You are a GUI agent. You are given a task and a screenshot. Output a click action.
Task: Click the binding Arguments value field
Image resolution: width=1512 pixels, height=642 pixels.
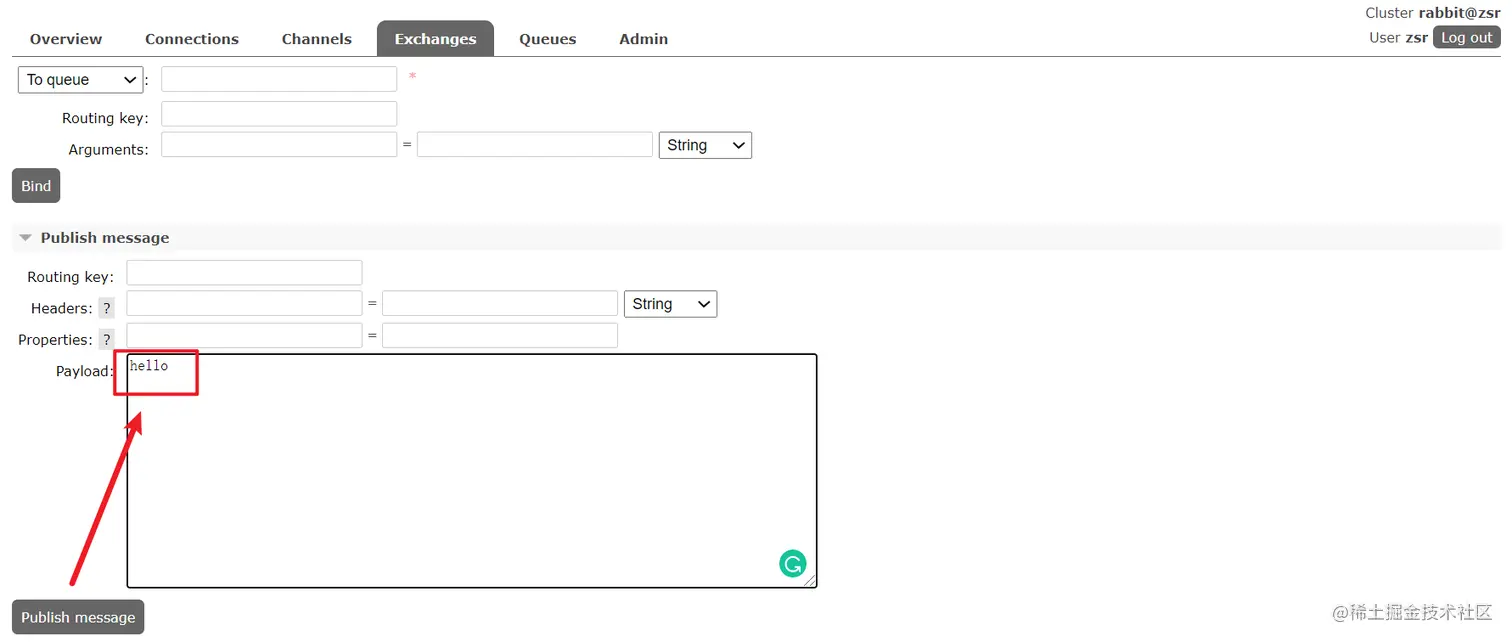[x=535, y=145]
